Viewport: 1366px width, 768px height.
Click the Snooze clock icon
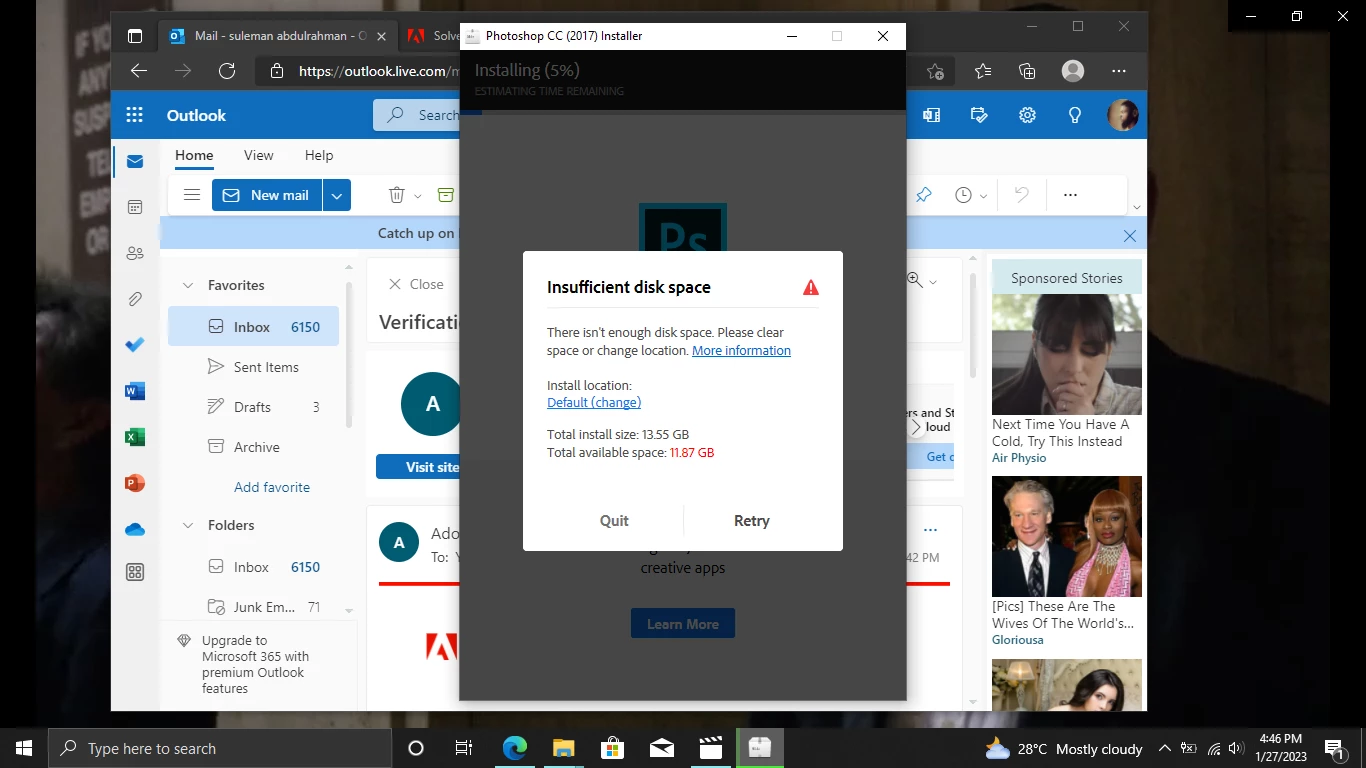(964, 195)
